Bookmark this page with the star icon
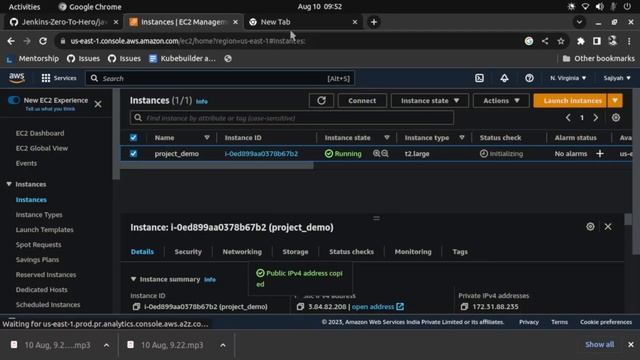640x360 pixels. coord(561,41)
